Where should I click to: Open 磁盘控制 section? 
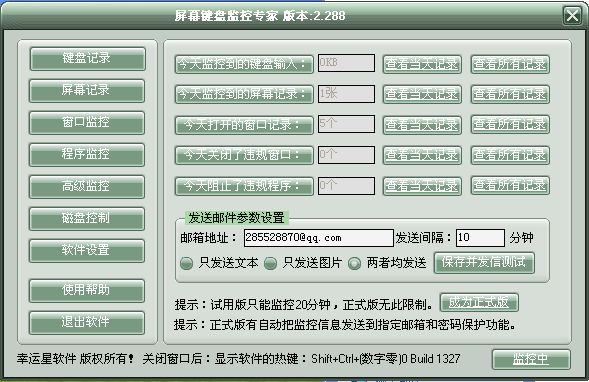pyautogui.click(x=87, y=218)
